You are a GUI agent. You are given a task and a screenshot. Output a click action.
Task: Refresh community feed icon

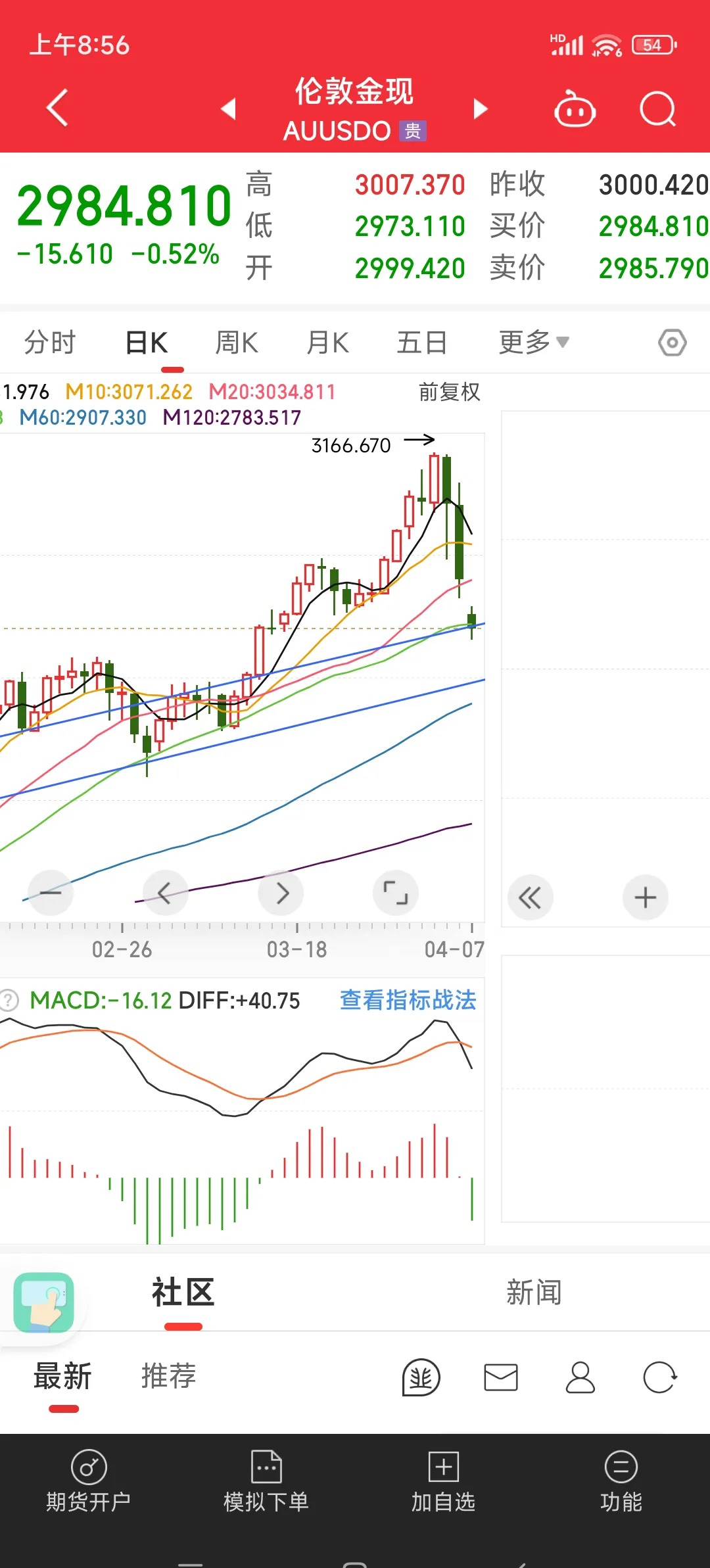(x=659, y=1377)
